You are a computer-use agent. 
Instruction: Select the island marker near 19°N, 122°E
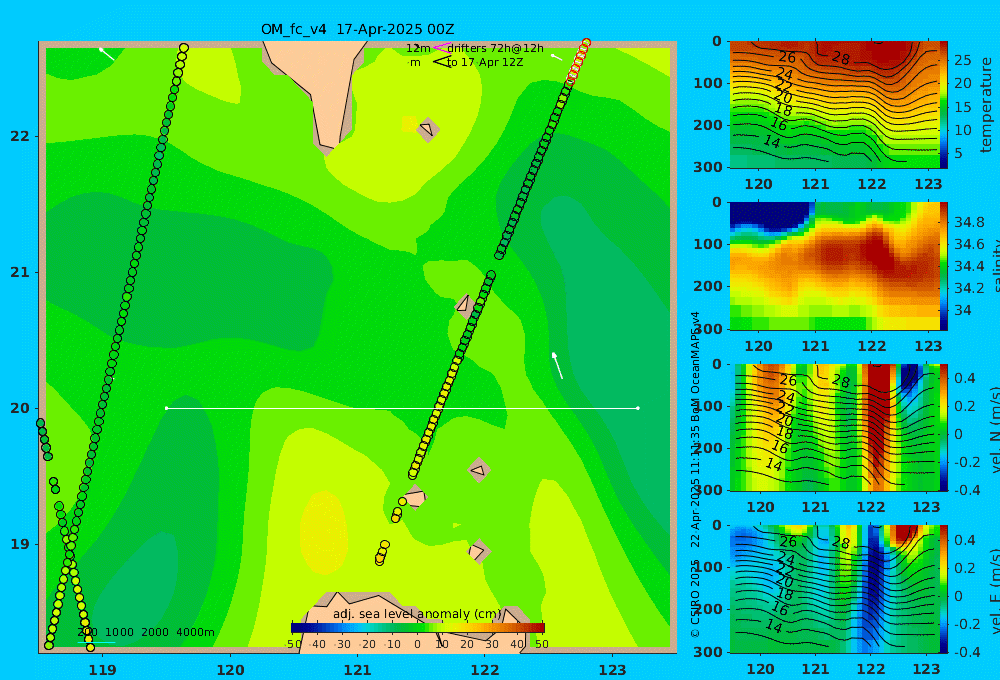tap(478, 551)
